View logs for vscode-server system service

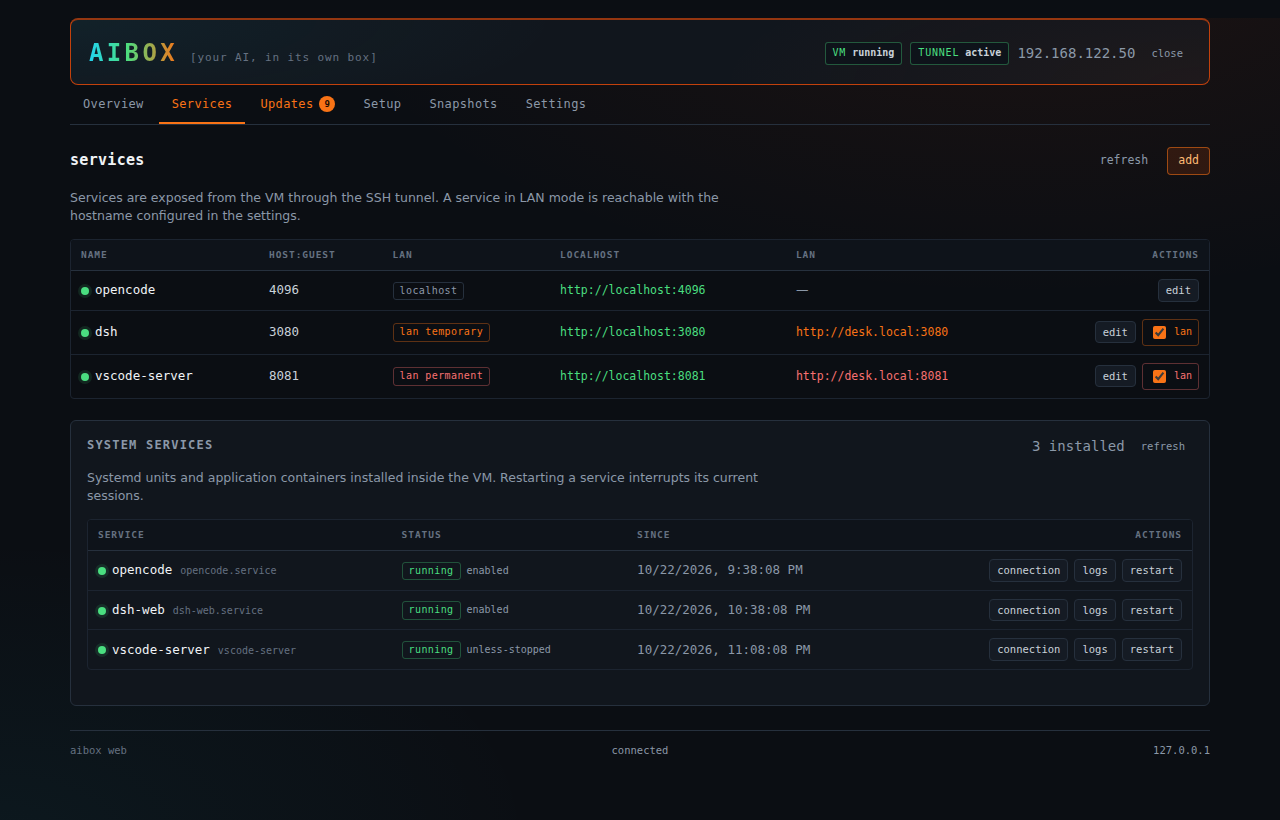[1095, 649]
